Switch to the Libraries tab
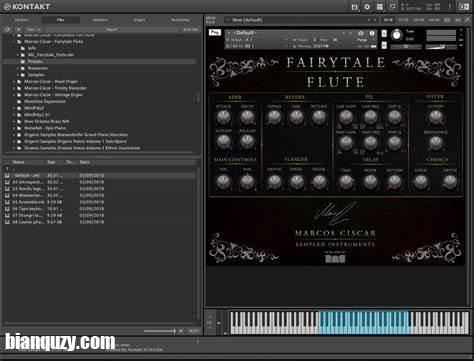474x361 pixels. (x=21, y=20)
